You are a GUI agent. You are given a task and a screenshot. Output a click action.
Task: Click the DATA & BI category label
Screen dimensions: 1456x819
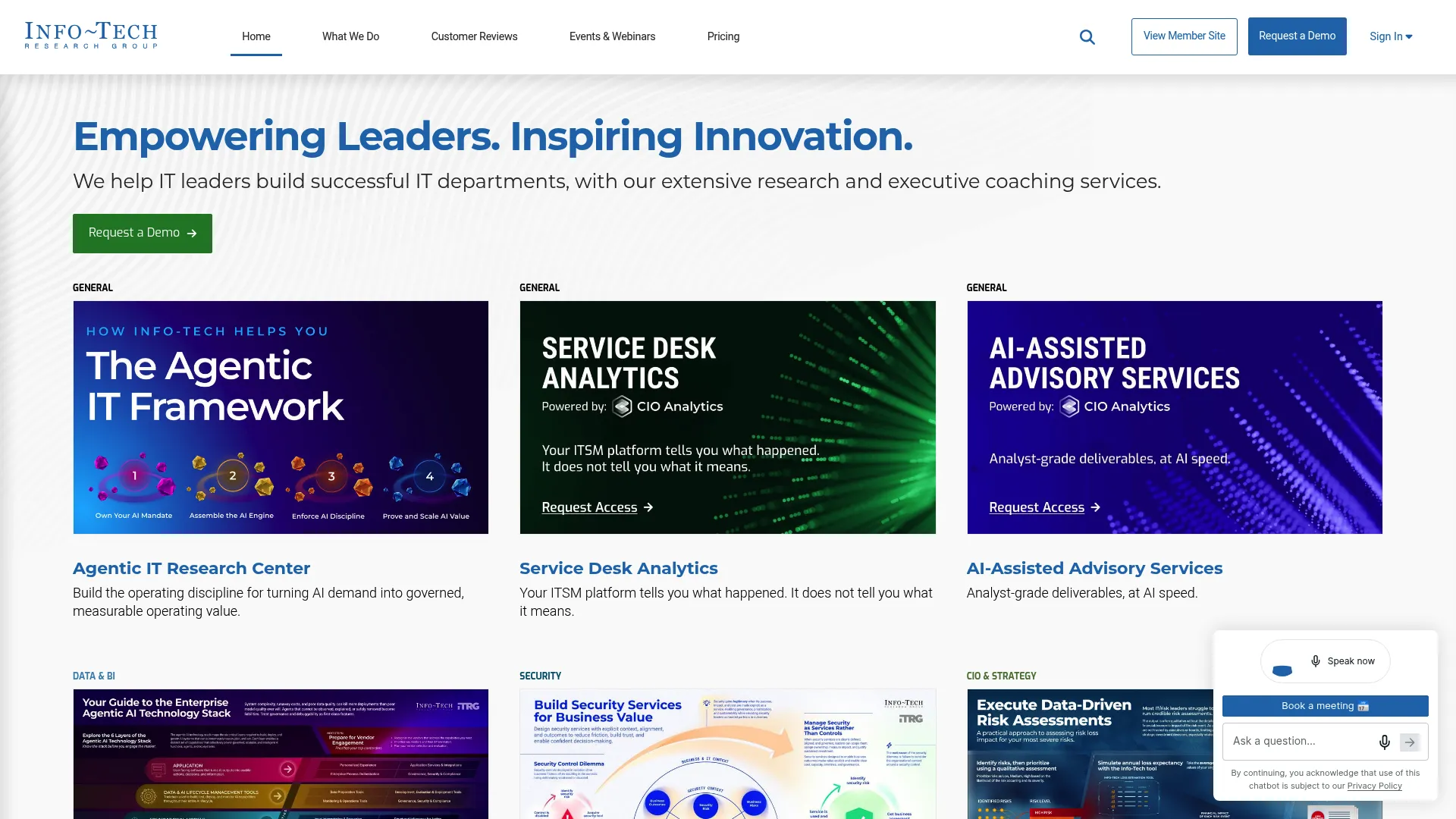point(94,676)
